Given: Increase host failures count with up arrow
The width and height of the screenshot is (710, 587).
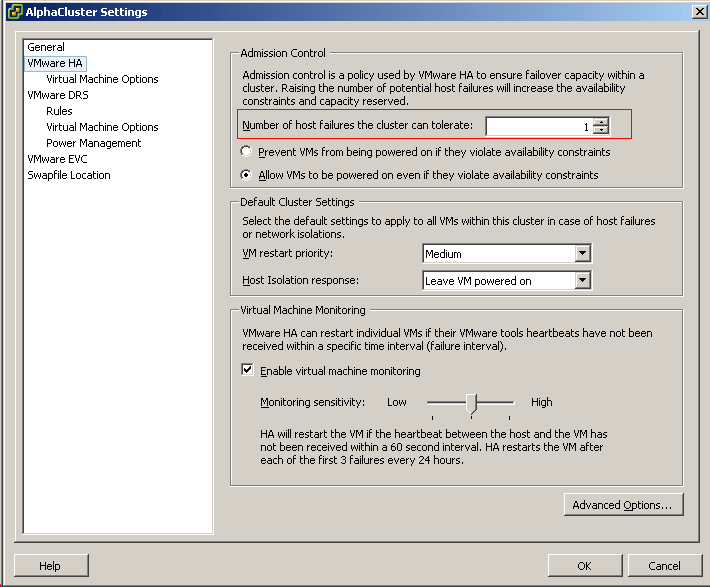Looking at the screenshot, I should (600, 123).
